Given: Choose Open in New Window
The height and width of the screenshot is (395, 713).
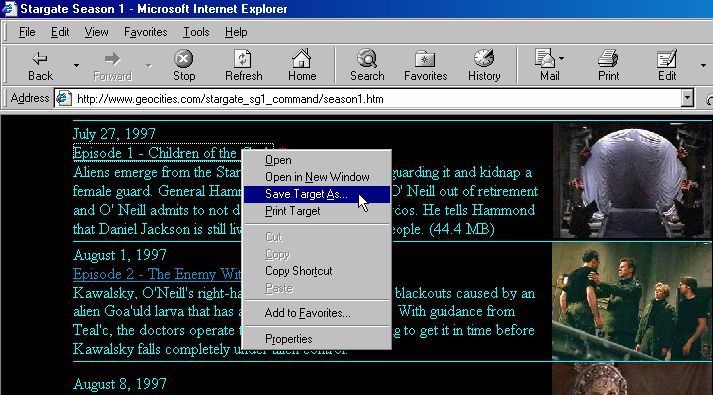Looking at the screenshot, I should 317,177.
